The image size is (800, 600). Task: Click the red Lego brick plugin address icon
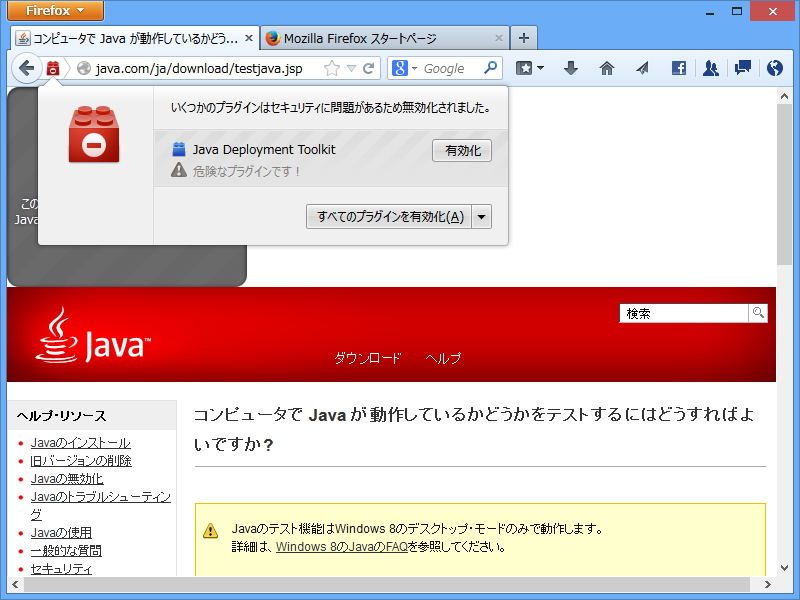point(55,68)
